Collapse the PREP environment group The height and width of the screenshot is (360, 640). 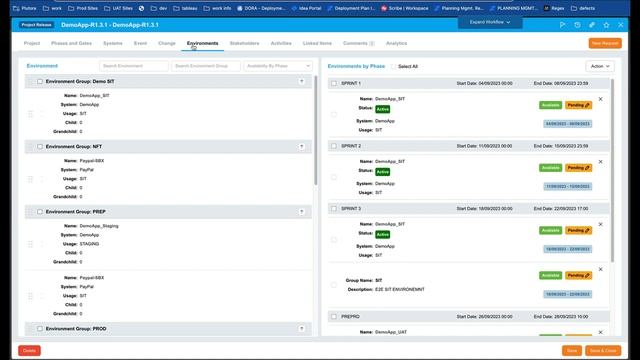click(302, 212)
